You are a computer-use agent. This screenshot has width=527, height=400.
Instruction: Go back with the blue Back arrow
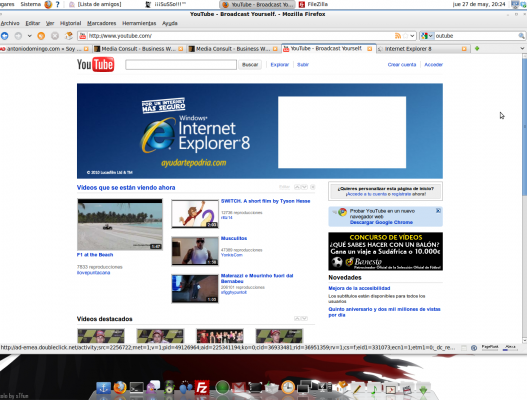[x=5, y=36]
